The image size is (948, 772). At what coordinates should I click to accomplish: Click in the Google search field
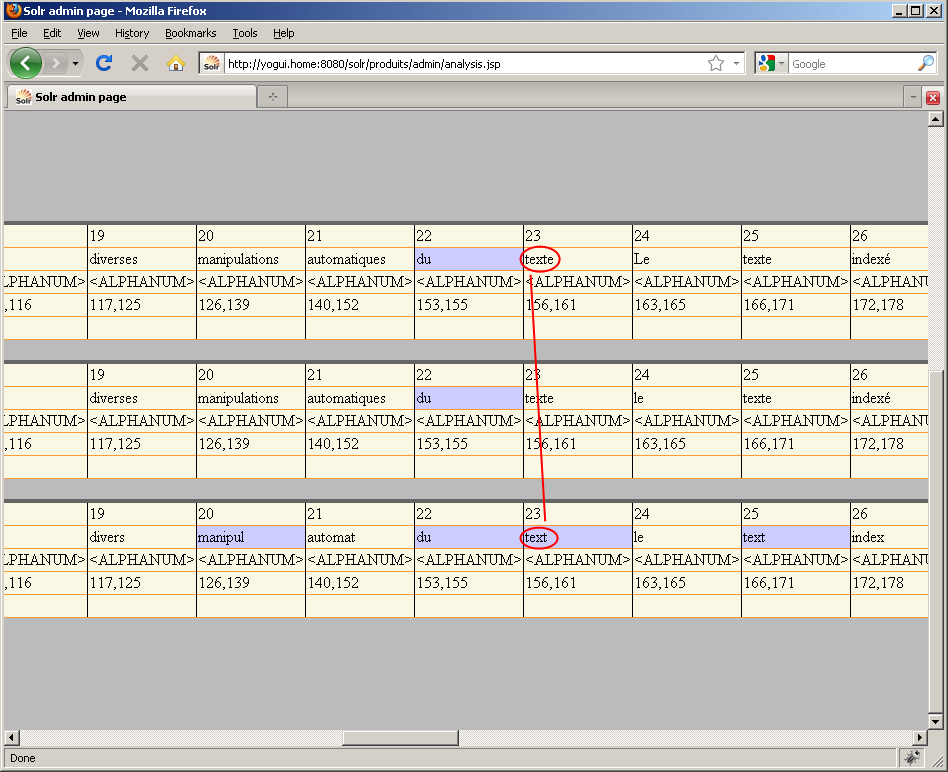[x=850, y=63]
